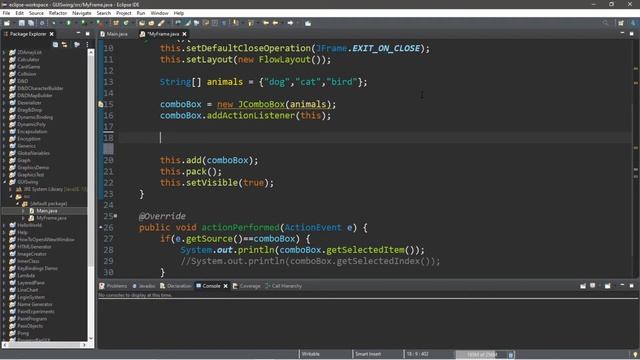
Task: Switch to the Javadoc tab
Action: coord(144,286)
